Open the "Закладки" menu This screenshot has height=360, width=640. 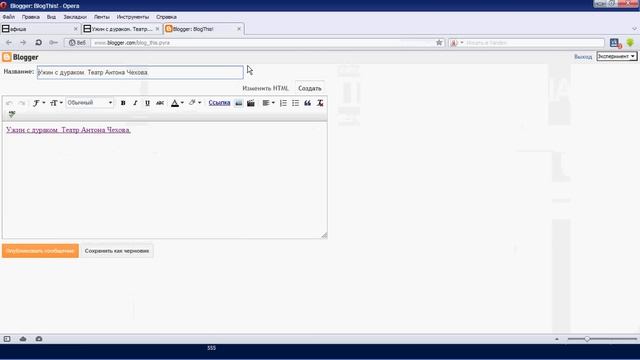75,17
